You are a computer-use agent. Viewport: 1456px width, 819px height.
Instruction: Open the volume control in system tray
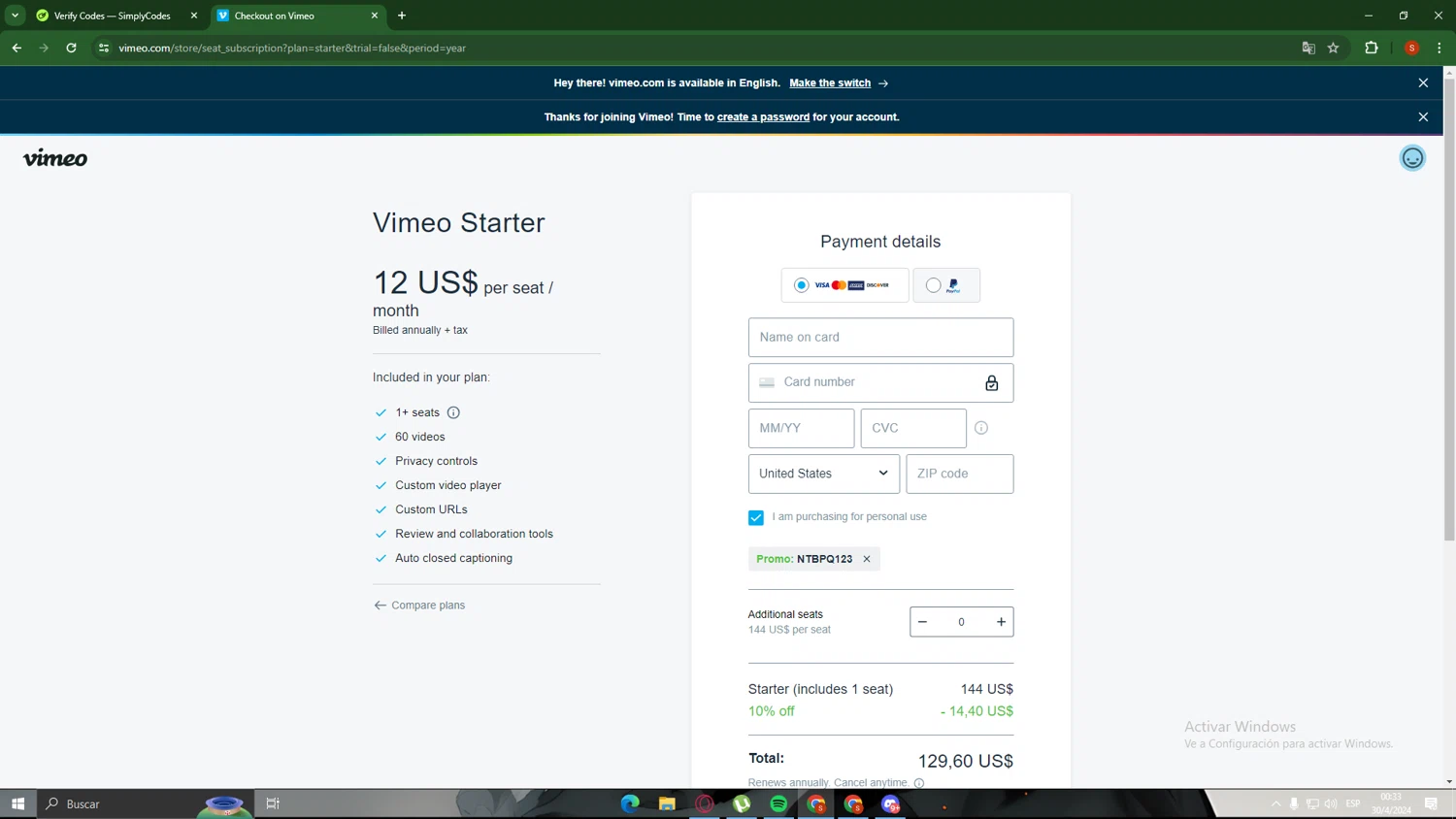[x=1331, y=803]
